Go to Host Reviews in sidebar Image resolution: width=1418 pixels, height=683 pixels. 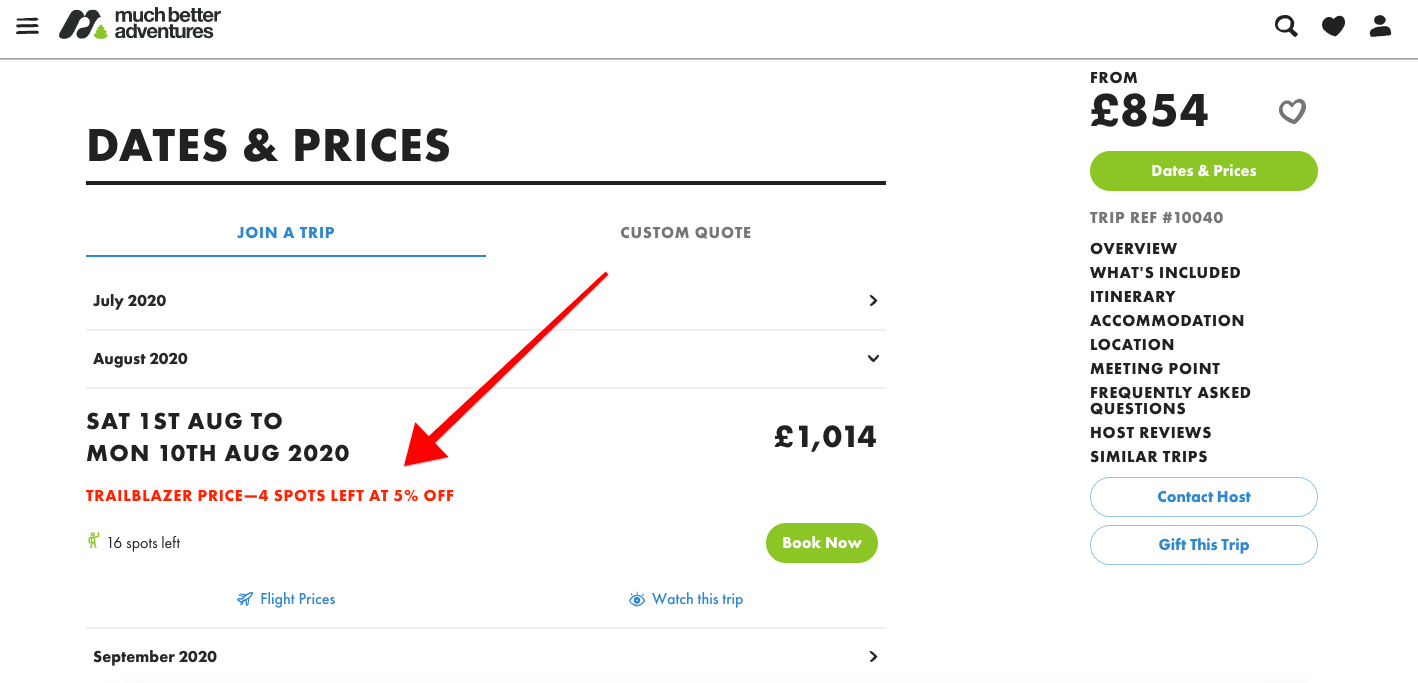1150,432
